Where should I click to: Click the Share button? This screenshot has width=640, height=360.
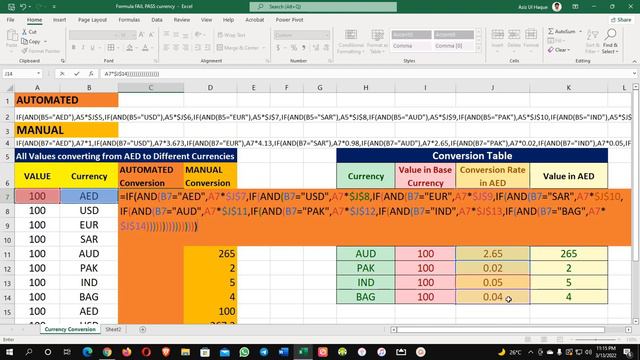[621, 20]
